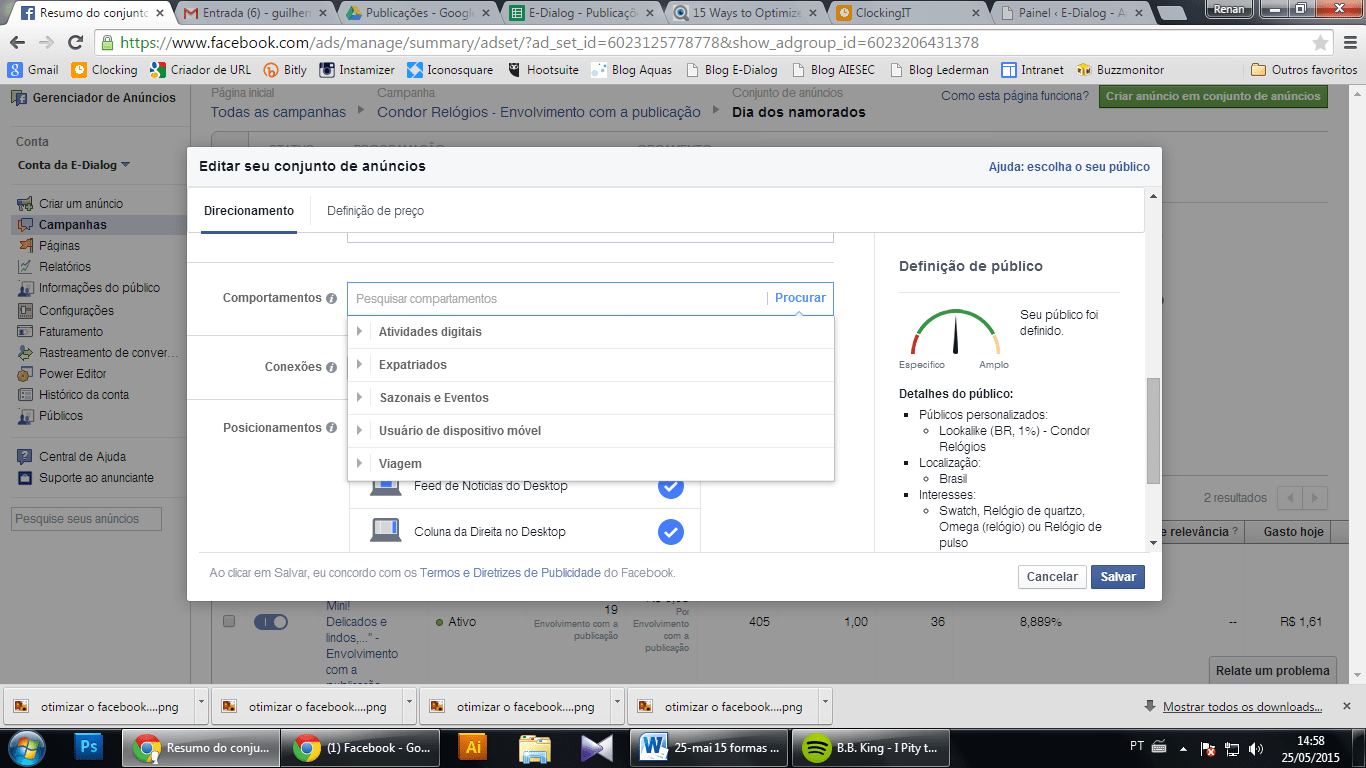Image resolution: width=1366 pixels, height=768 pixels.
Task: Click the Comportamentos info icon
Action: [331, 299]
